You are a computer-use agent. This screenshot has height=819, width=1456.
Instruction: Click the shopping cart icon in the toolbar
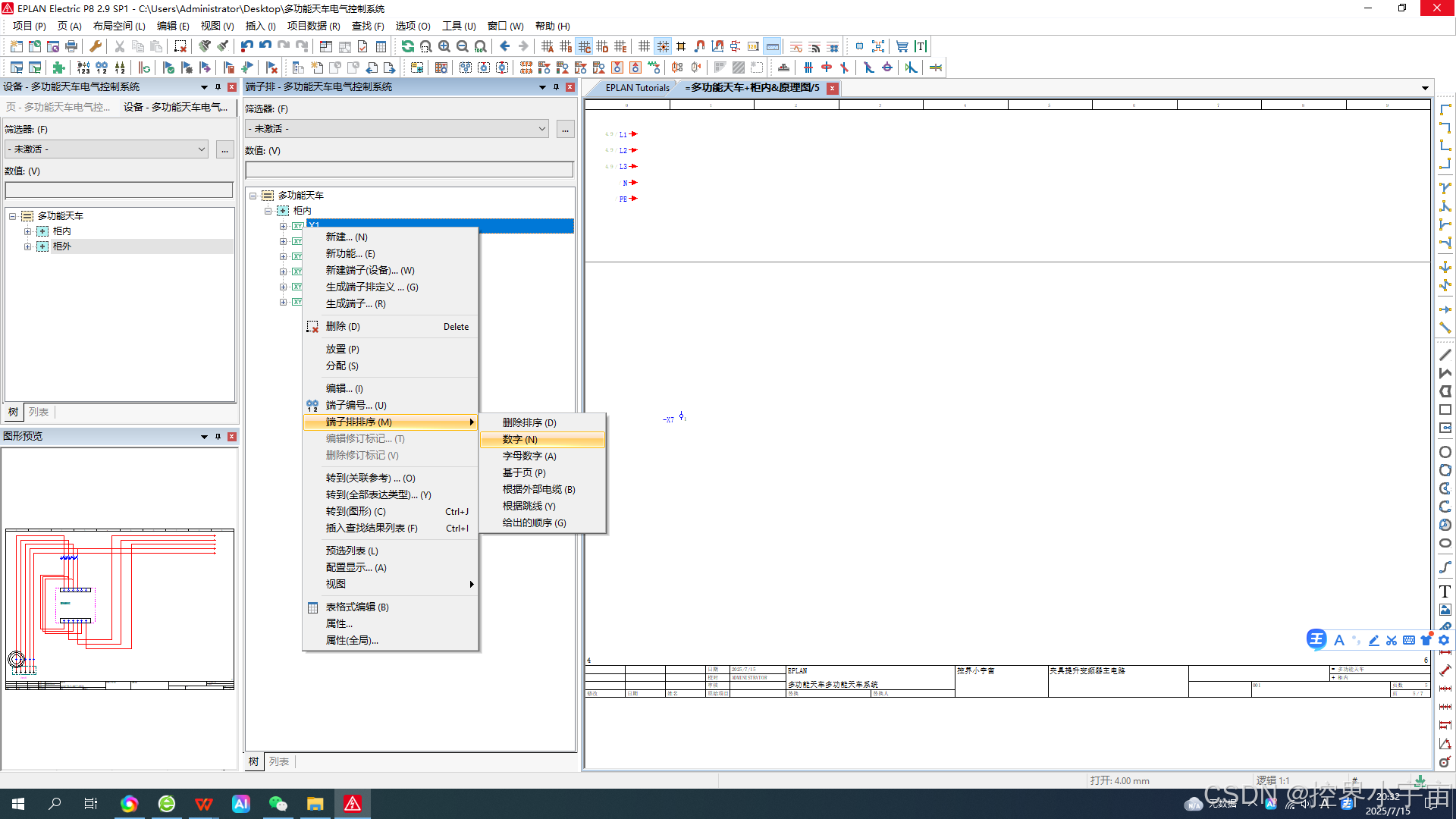(x=902, y=46)
